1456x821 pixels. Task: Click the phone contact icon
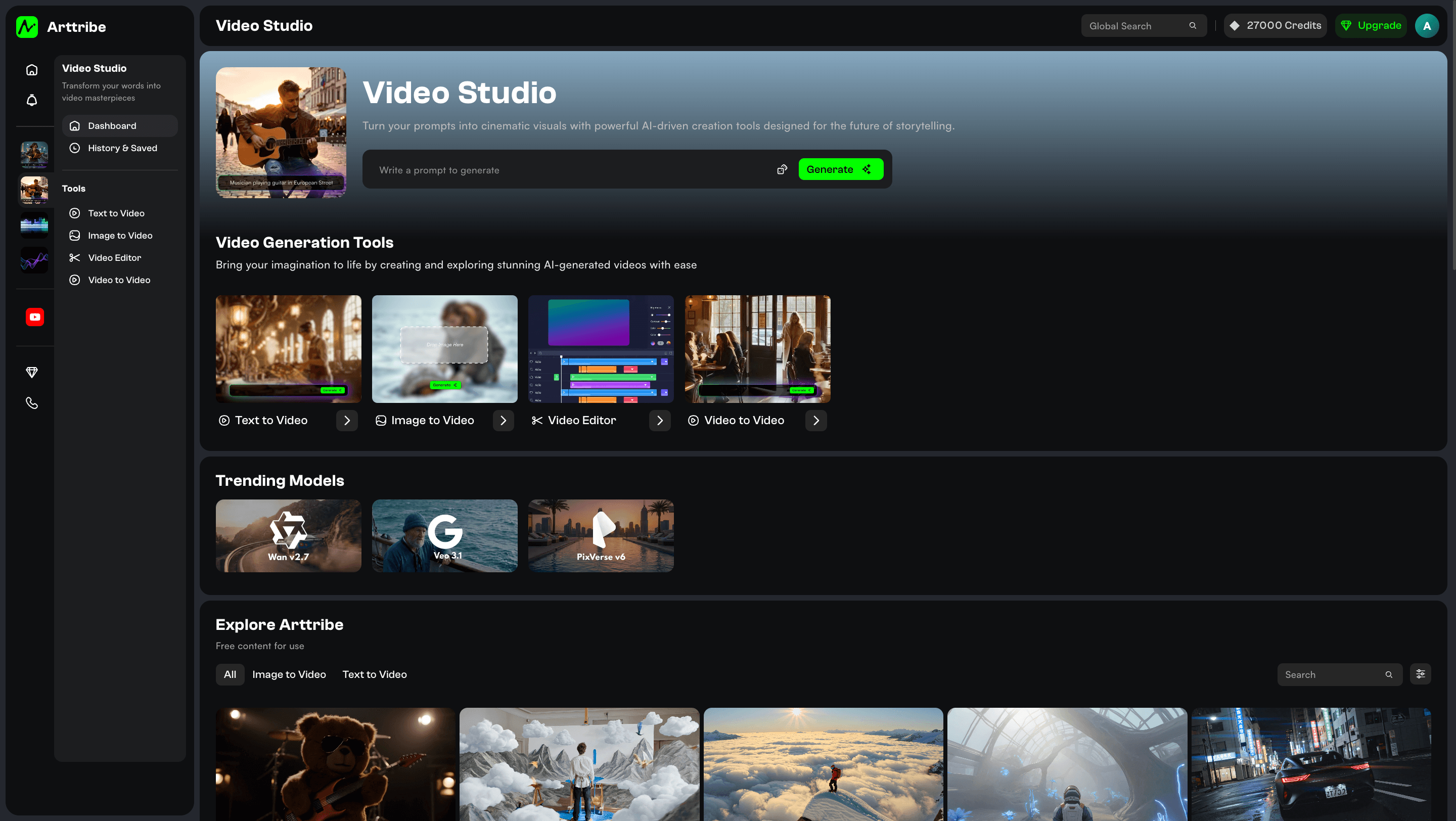tap(32, 403)
